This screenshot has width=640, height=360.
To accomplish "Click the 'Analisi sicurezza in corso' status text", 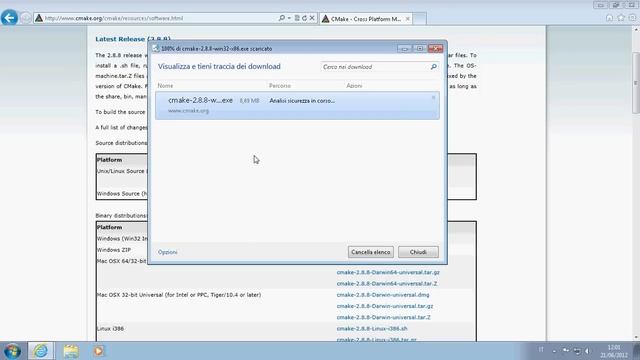I will tap(302, 100).
